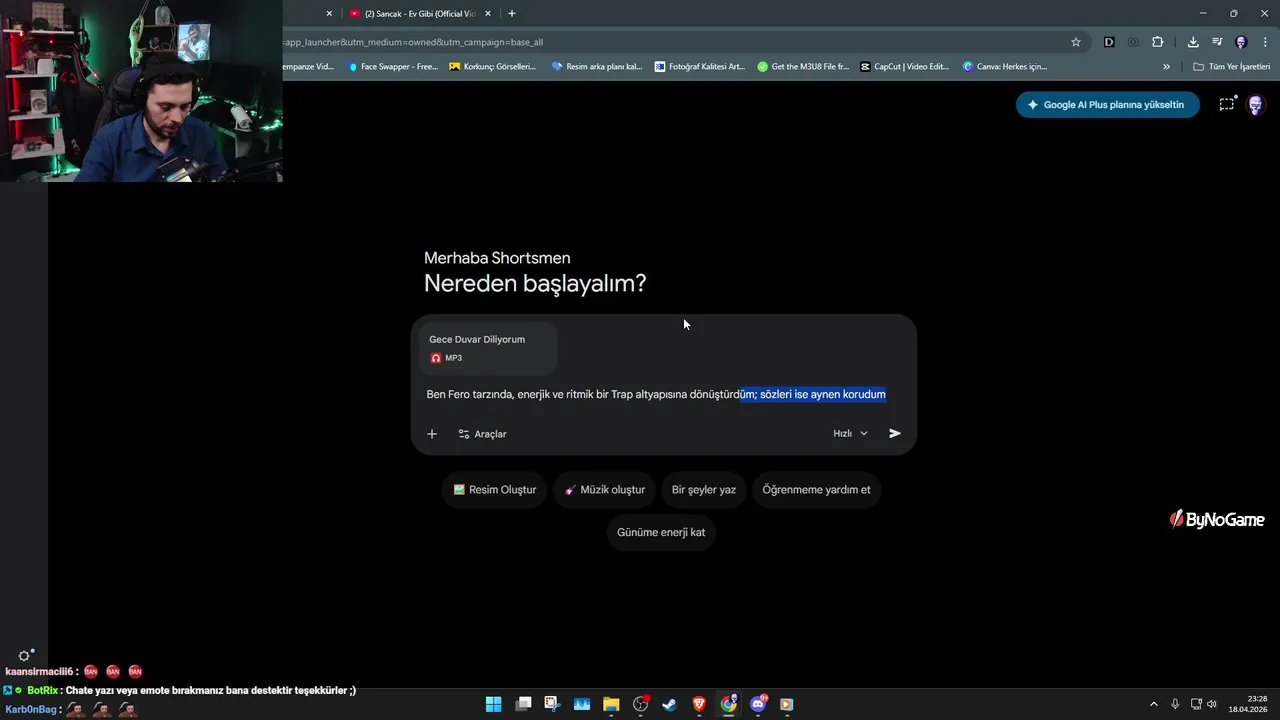The height and width of the screenshot is (720, 1280).
Task: Close the first browser tab
Action: (329, 14)
